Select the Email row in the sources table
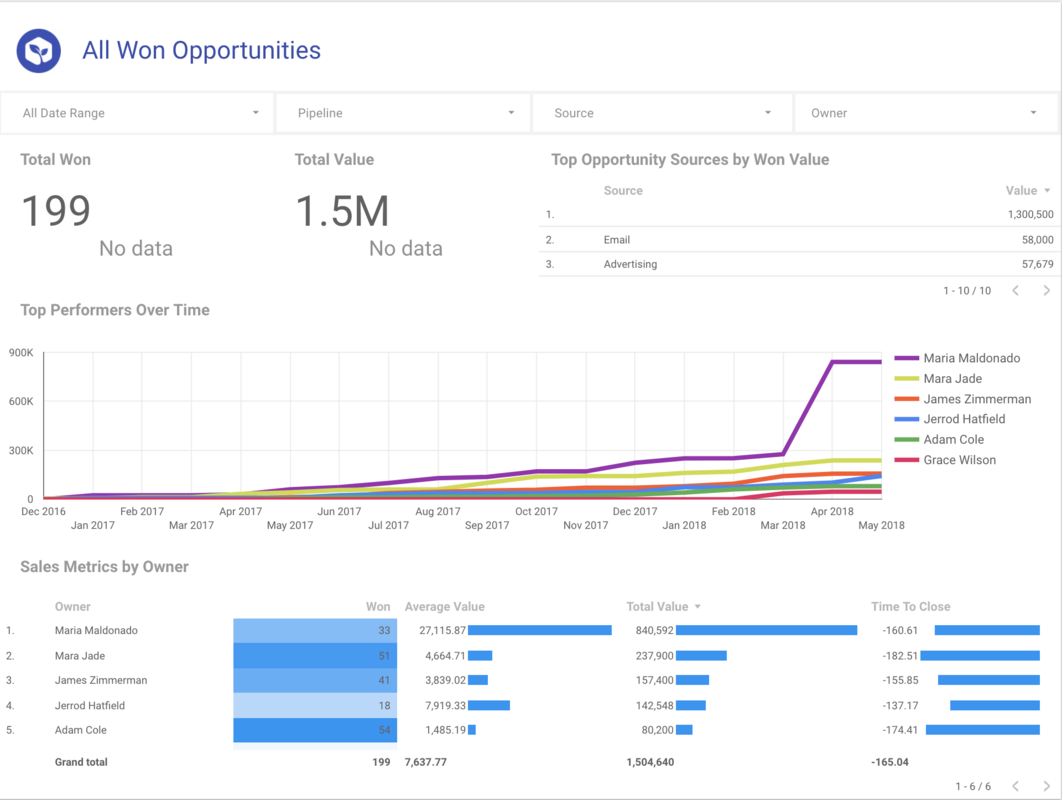 coord(617,239)
